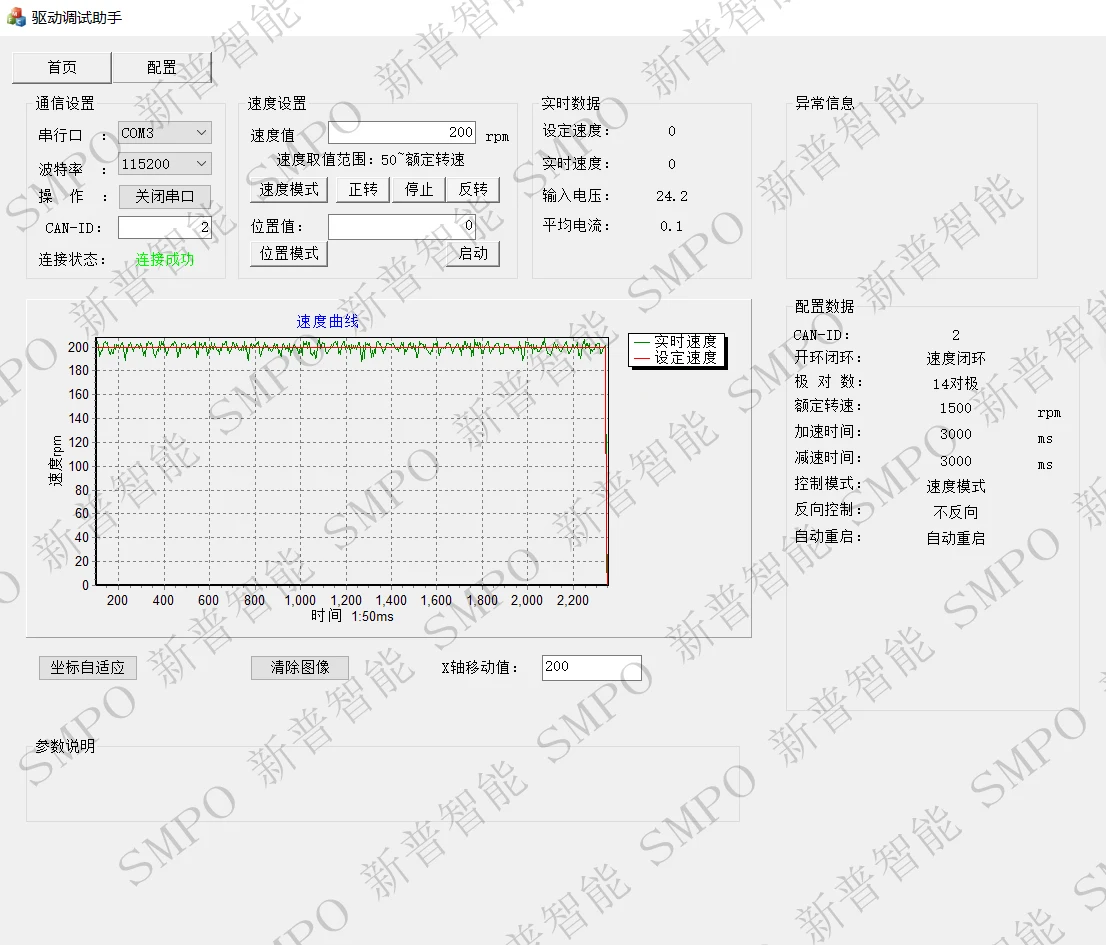Open the 波特率 115200 dropdown
Screen dimensions: 1106x945
[164, 164]
